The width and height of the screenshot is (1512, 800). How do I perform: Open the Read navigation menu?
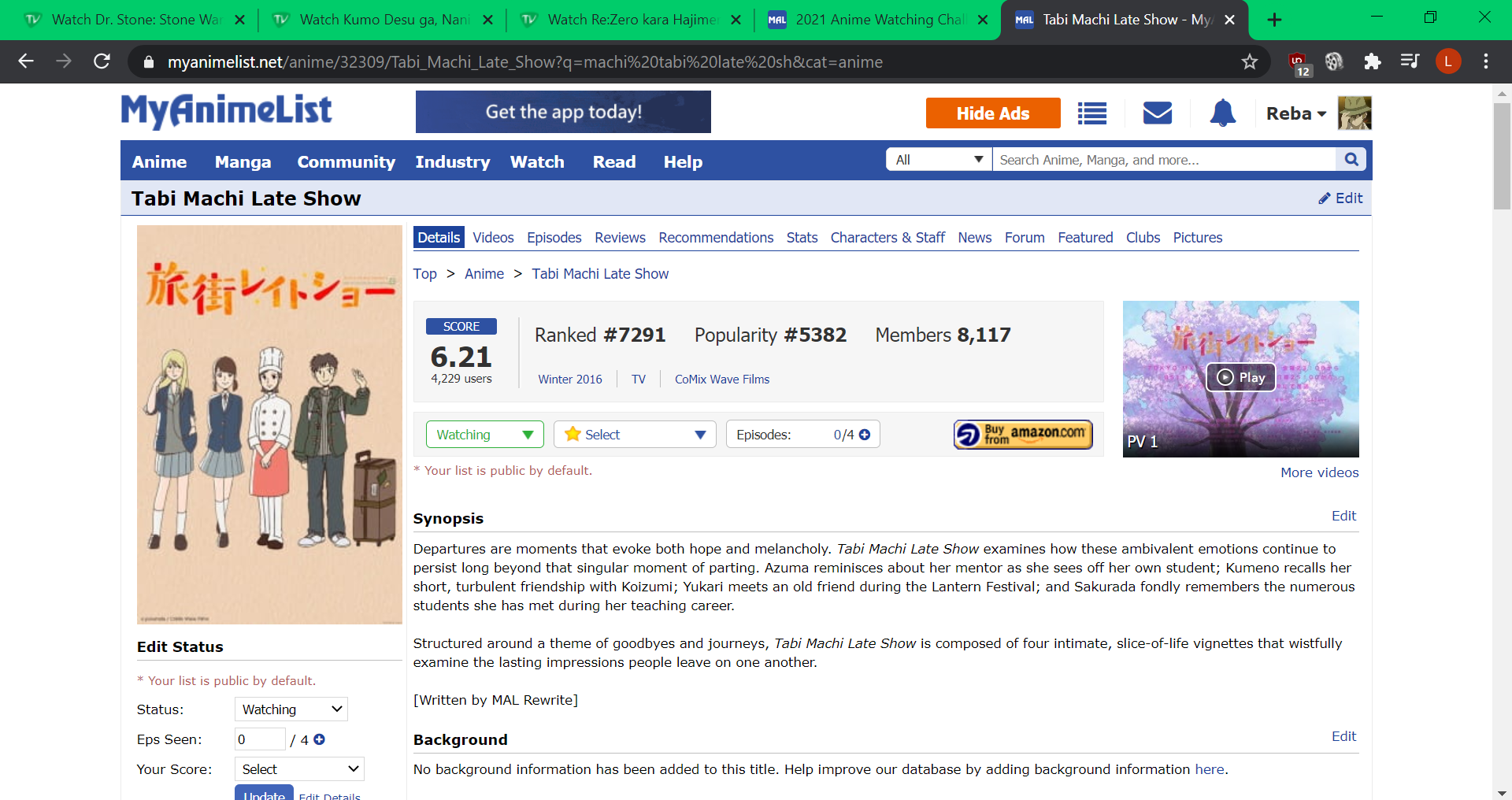point(614,162)
